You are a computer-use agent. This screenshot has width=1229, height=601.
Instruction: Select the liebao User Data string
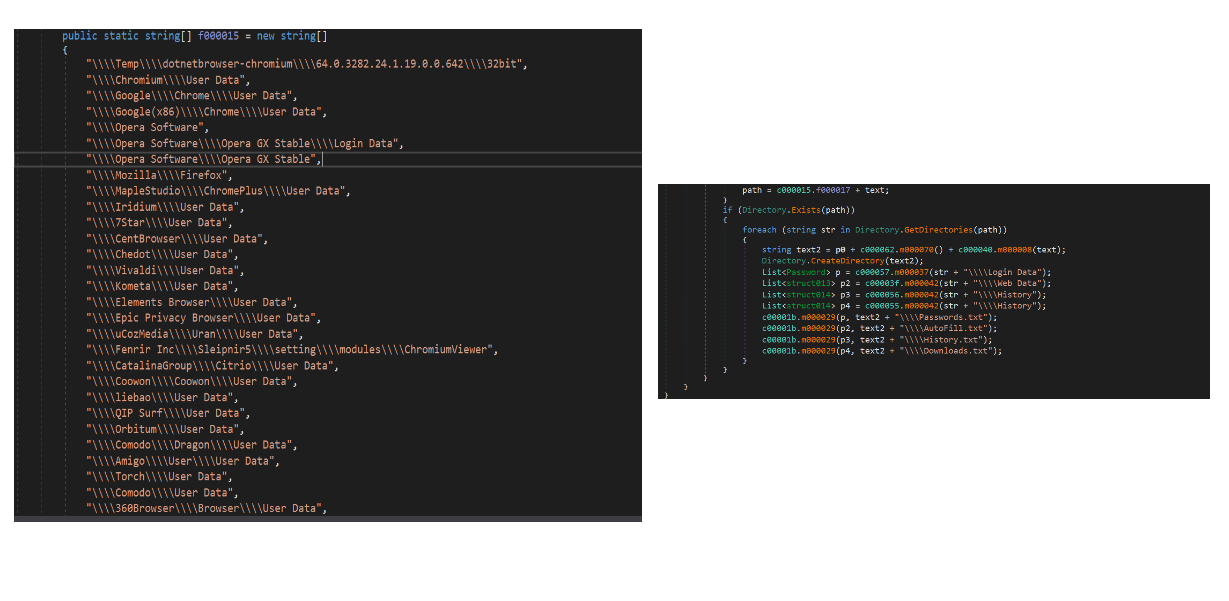coord(162,397)
